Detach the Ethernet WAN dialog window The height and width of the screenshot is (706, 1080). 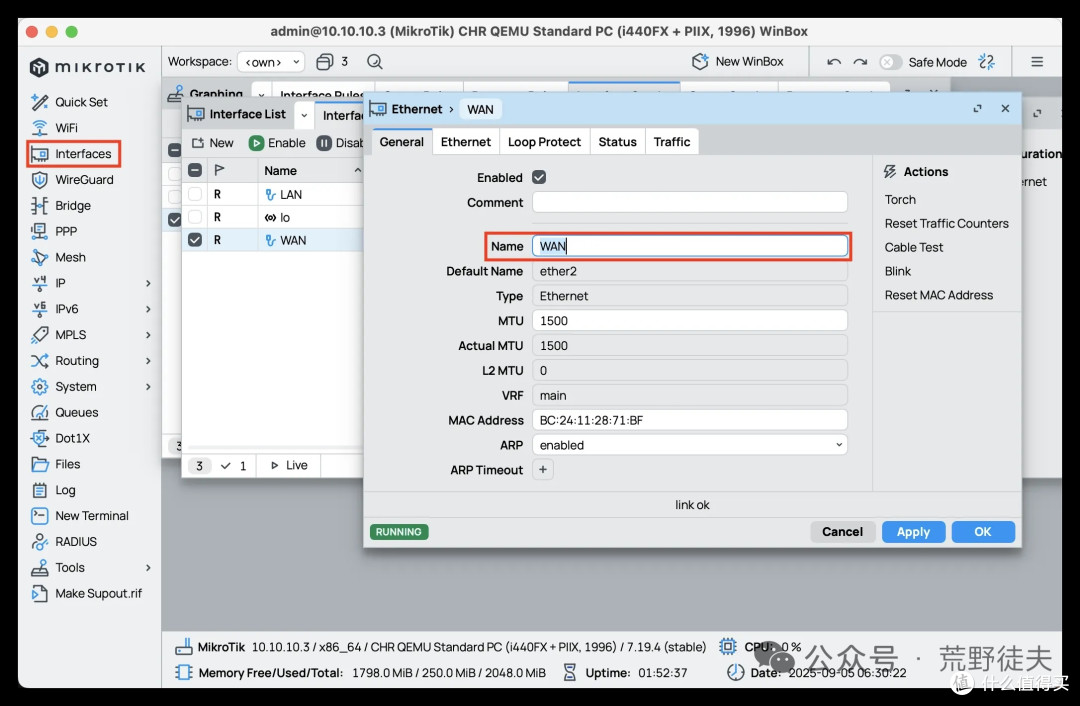coord(977,109)
